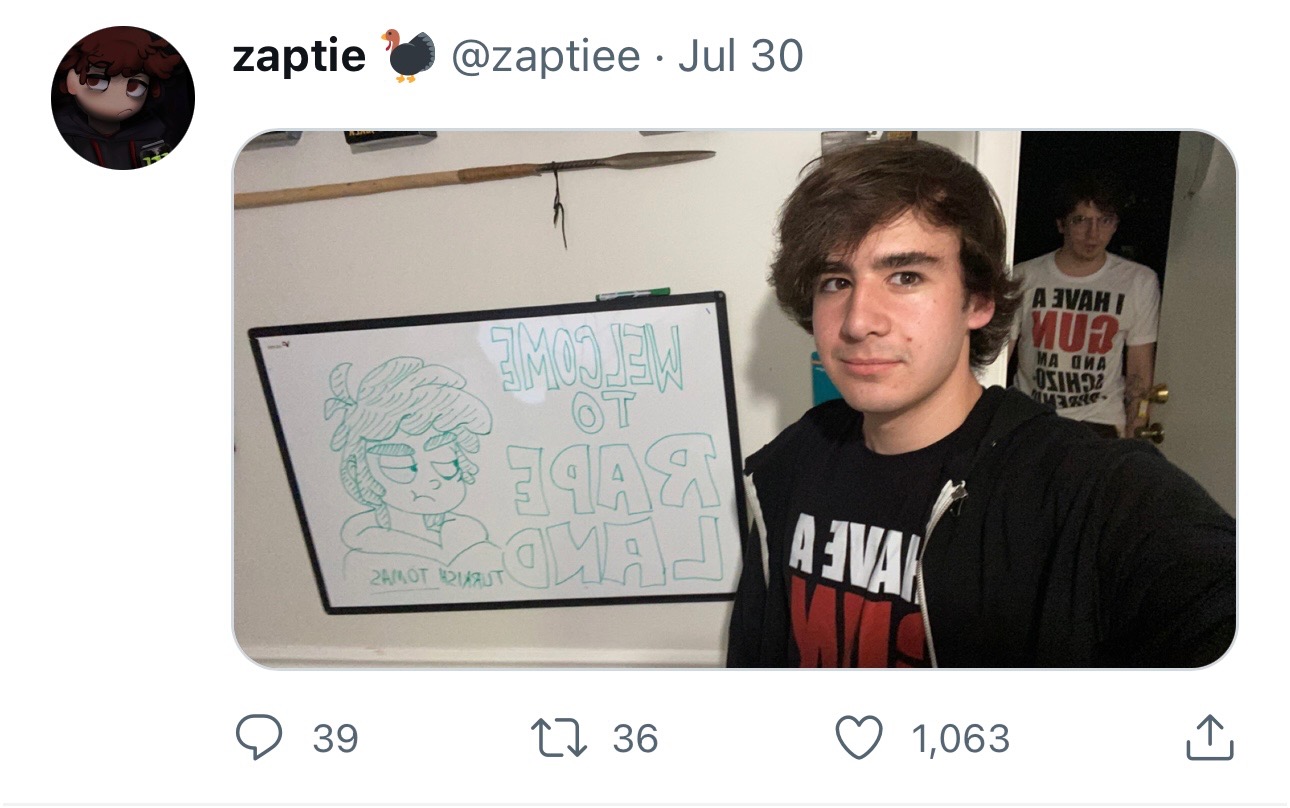Viewport: 1290px width, 808px height.
Task: Click the 1,063 likes count
Action: (x=960, y=739)
